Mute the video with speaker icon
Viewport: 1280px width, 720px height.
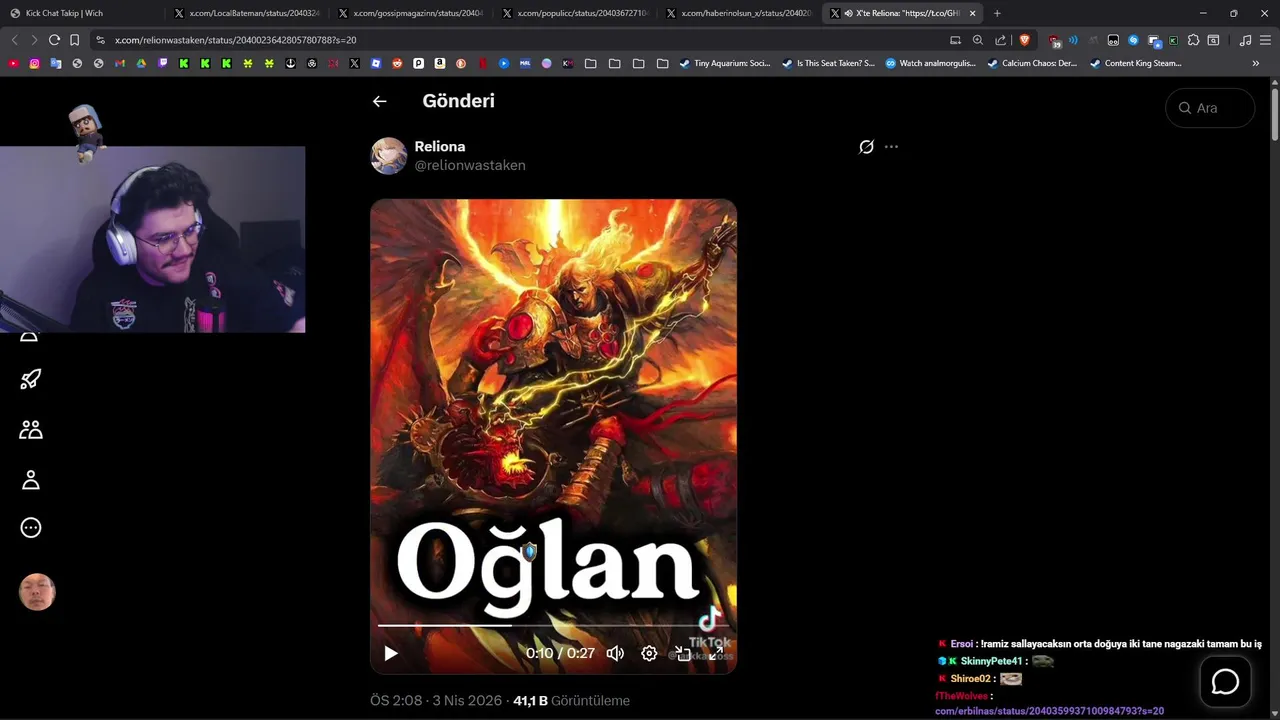pyautogui.click(x=615, y=653)
